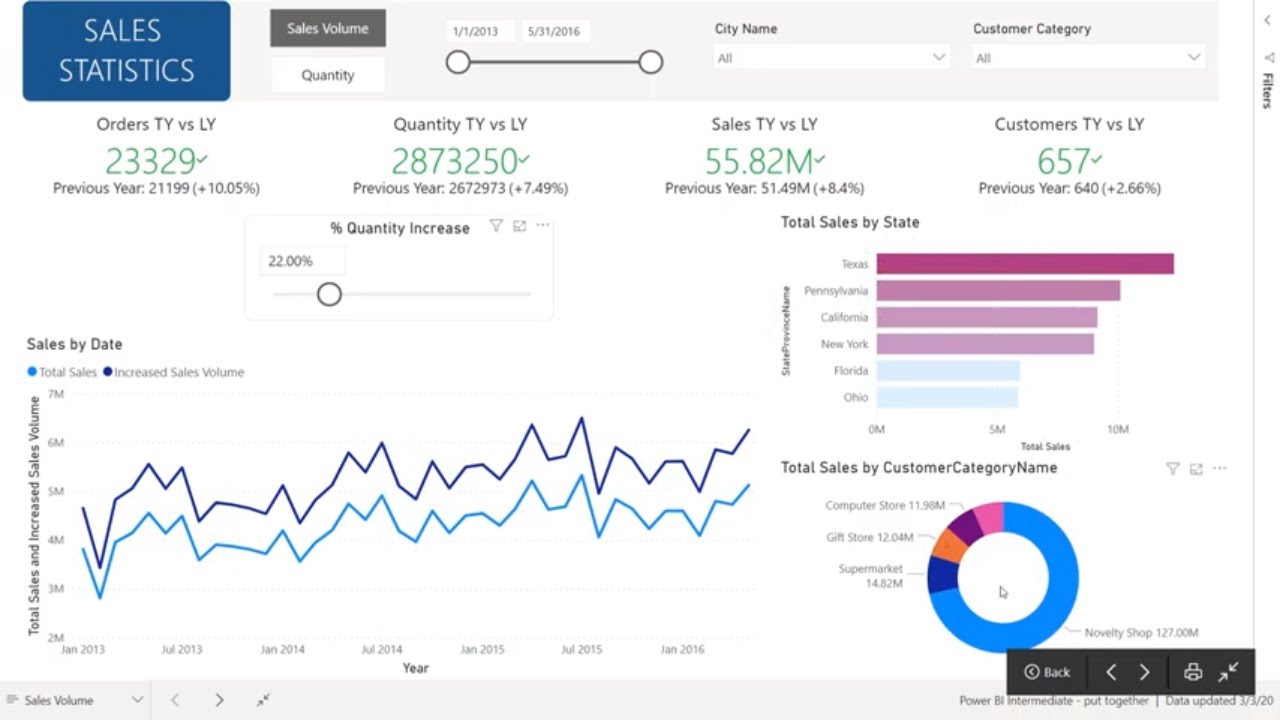Click the 'Sales by Date' chart title
Screen dimensions: 1280x720
(x=74, y=344)
